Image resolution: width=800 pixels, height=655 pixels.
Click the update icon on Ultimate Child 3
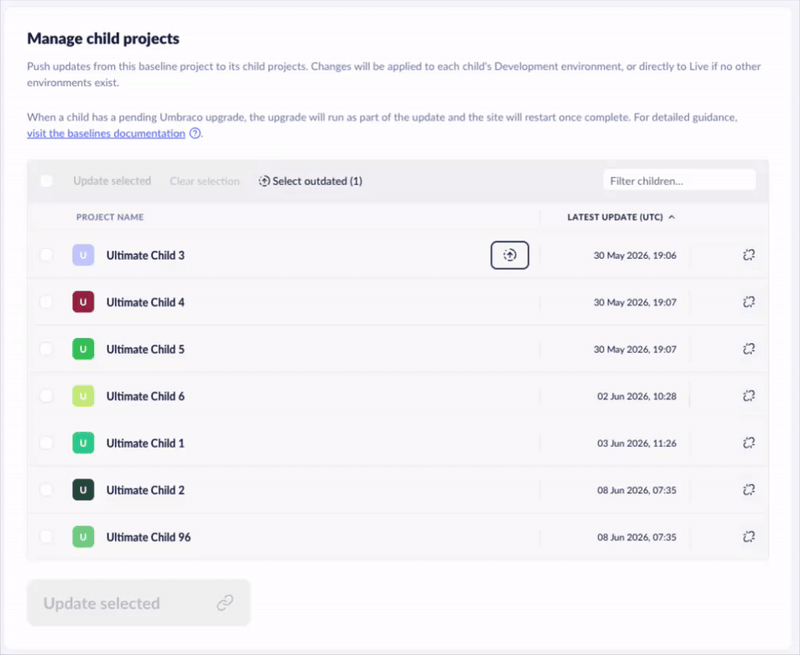click(510, 255)
